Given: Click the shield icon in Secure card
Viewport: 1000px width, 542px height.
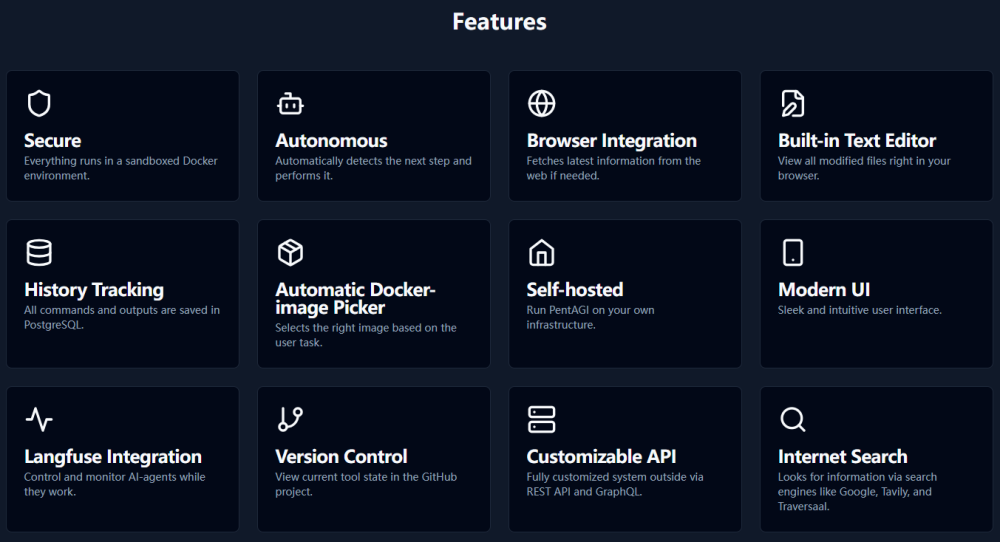Looking at the screenshot, I should pyautogui.click(x=39, y=104).
